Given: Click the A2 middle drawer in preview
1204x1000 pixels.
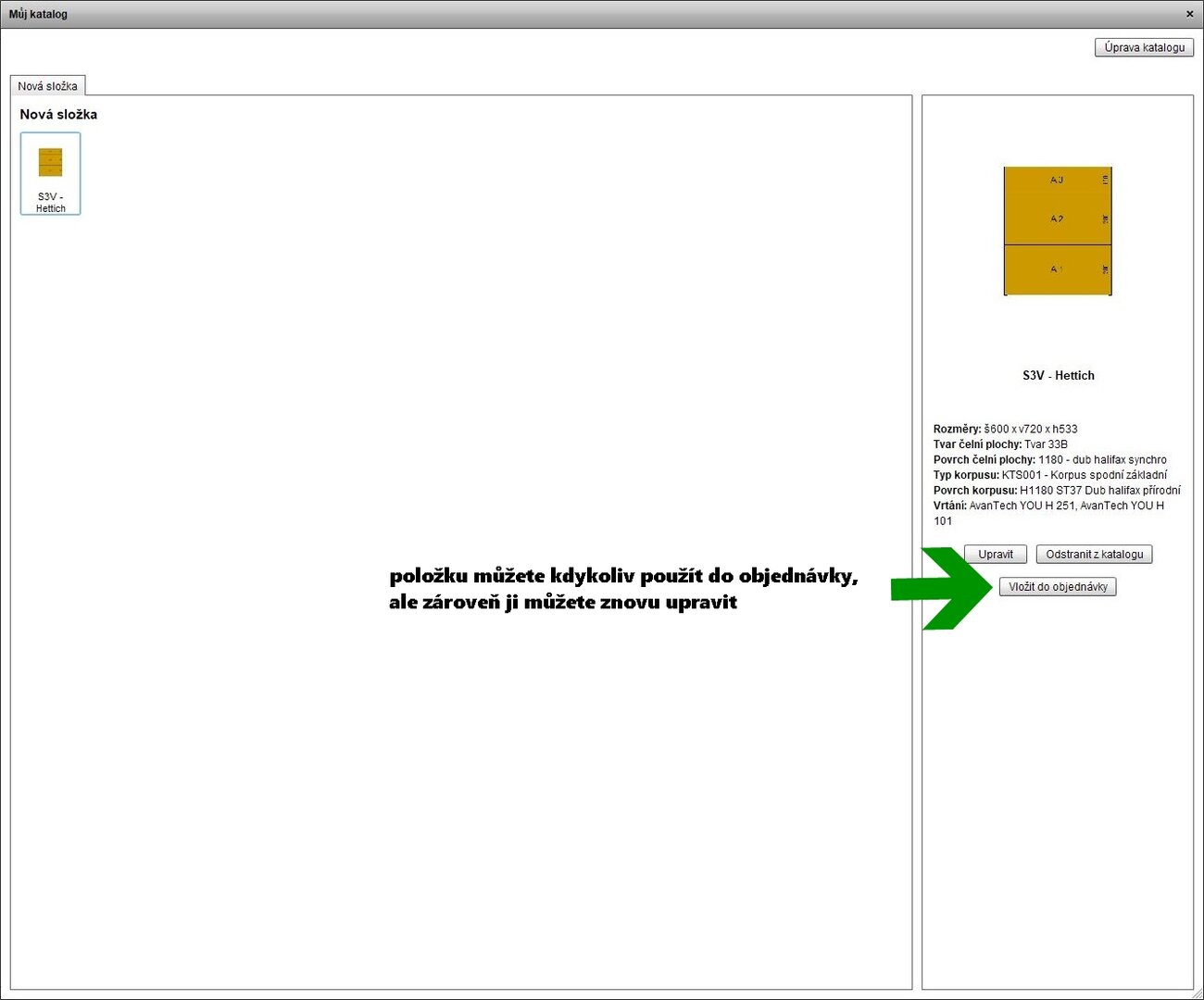Looking at the screenshot, I should [1057, 219].
